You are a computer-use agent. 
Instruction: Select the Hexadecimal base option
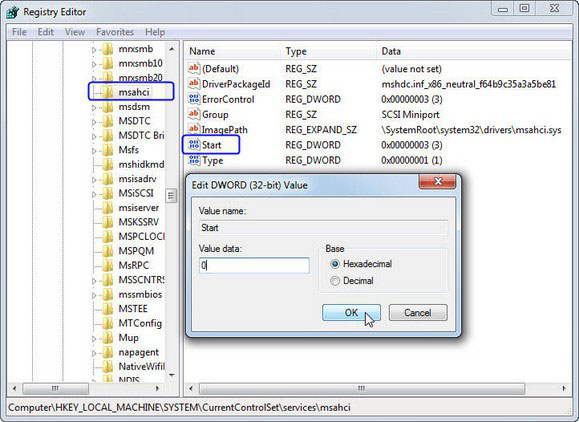[335, 264]
